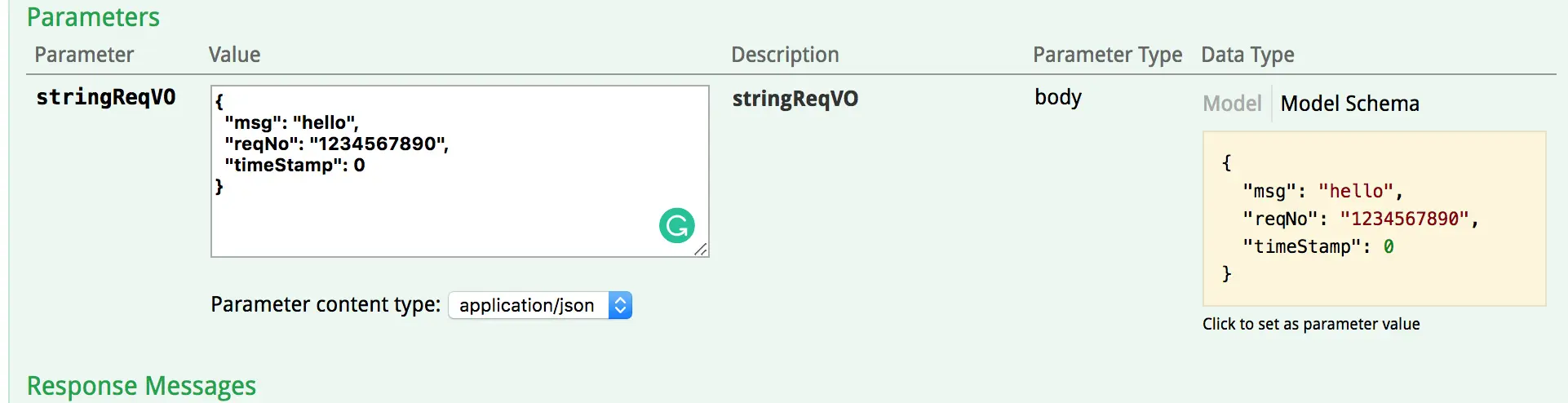
Task: Click the yellow model schema JSON box
Action: tap(1375, 219)
